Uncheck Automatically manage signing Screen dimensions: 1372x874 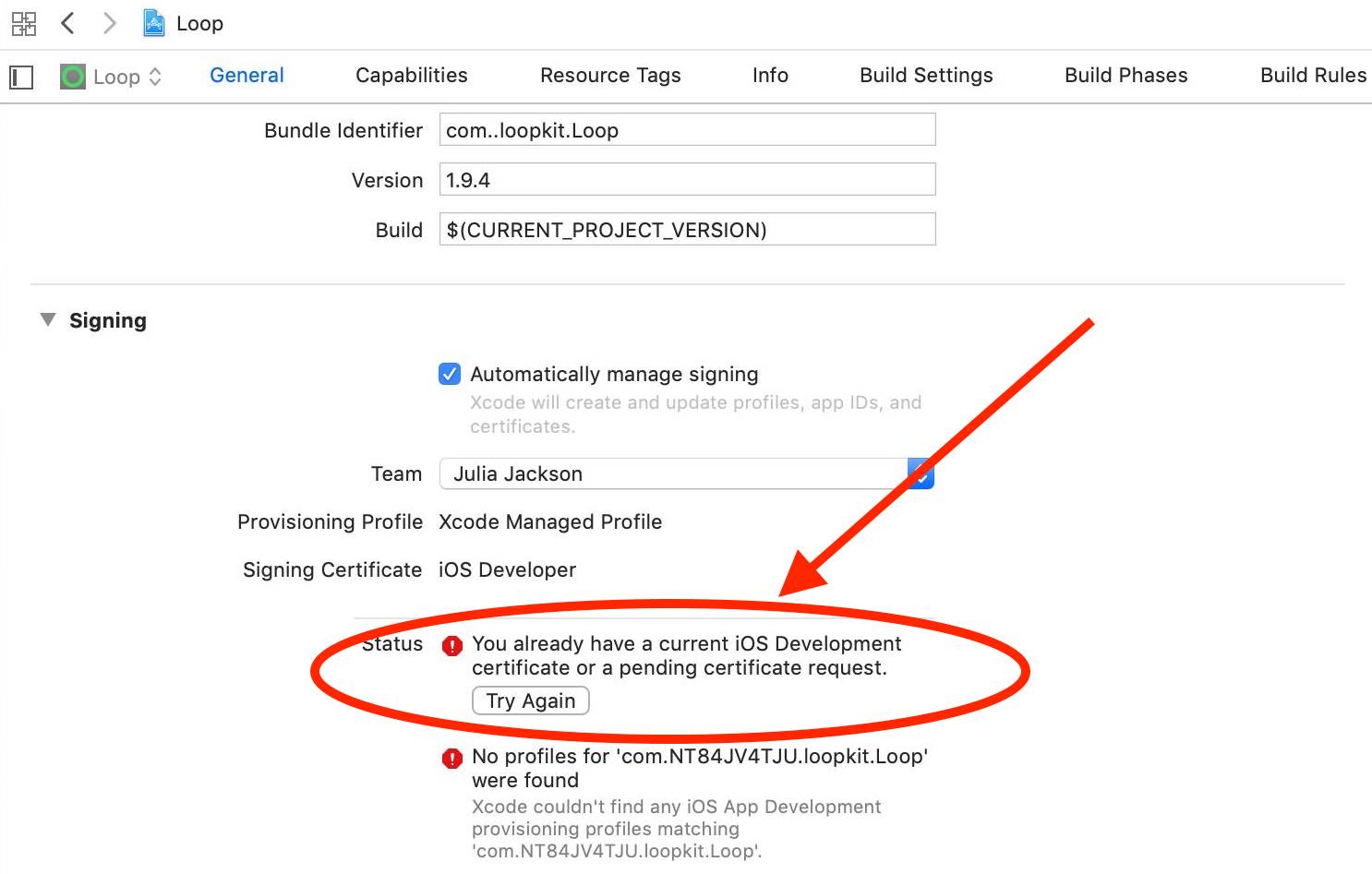[x=450, y=374]
